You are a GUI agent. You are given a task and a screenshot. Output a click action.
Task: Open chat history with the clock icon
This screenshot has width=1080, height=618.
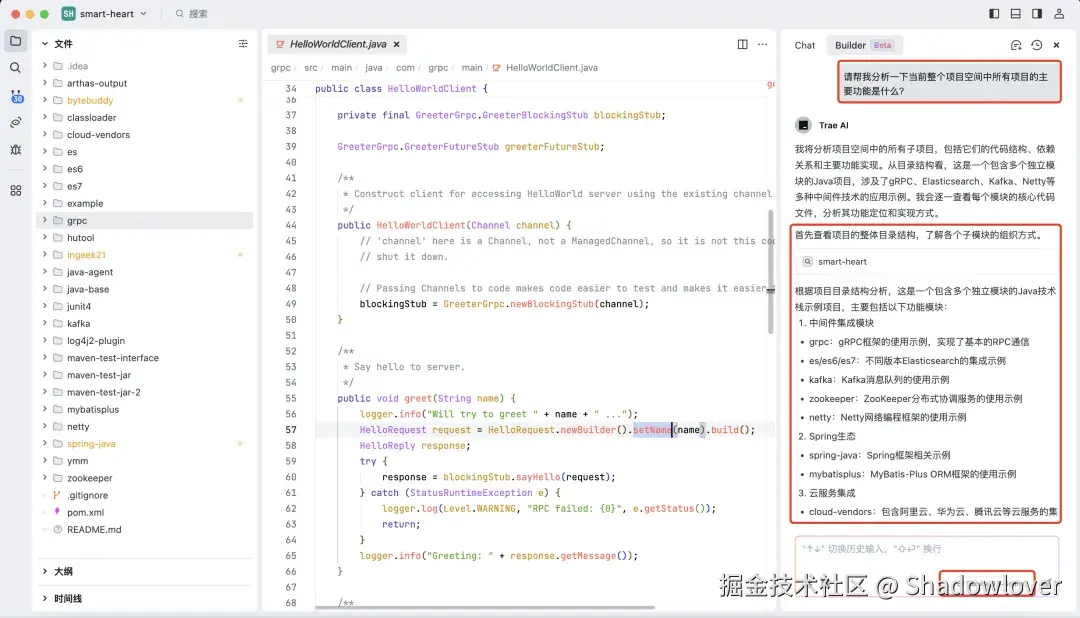coord(1037,45)
